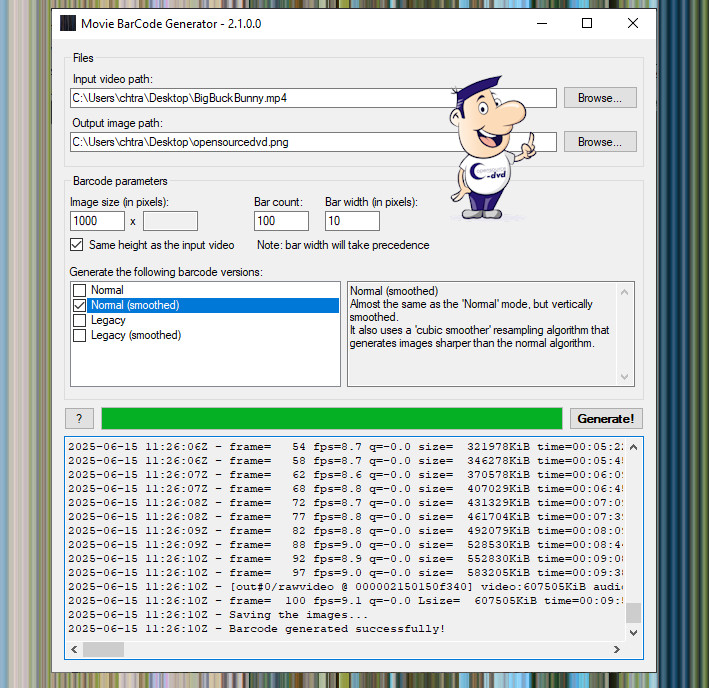Open help with the question mark button
The image size is (709, 688).
coord(79,419)
